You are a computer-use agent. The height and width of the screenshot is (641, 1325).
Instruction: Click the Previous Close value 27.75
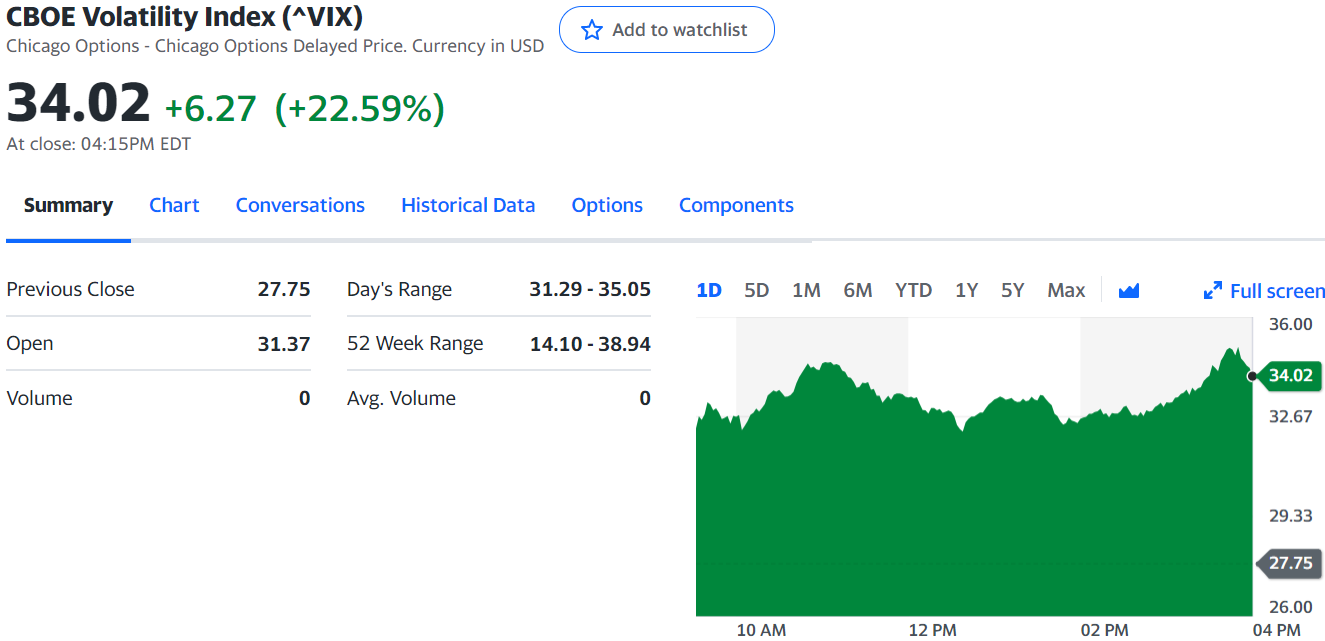pyautogui.click(x=284, y=289)
